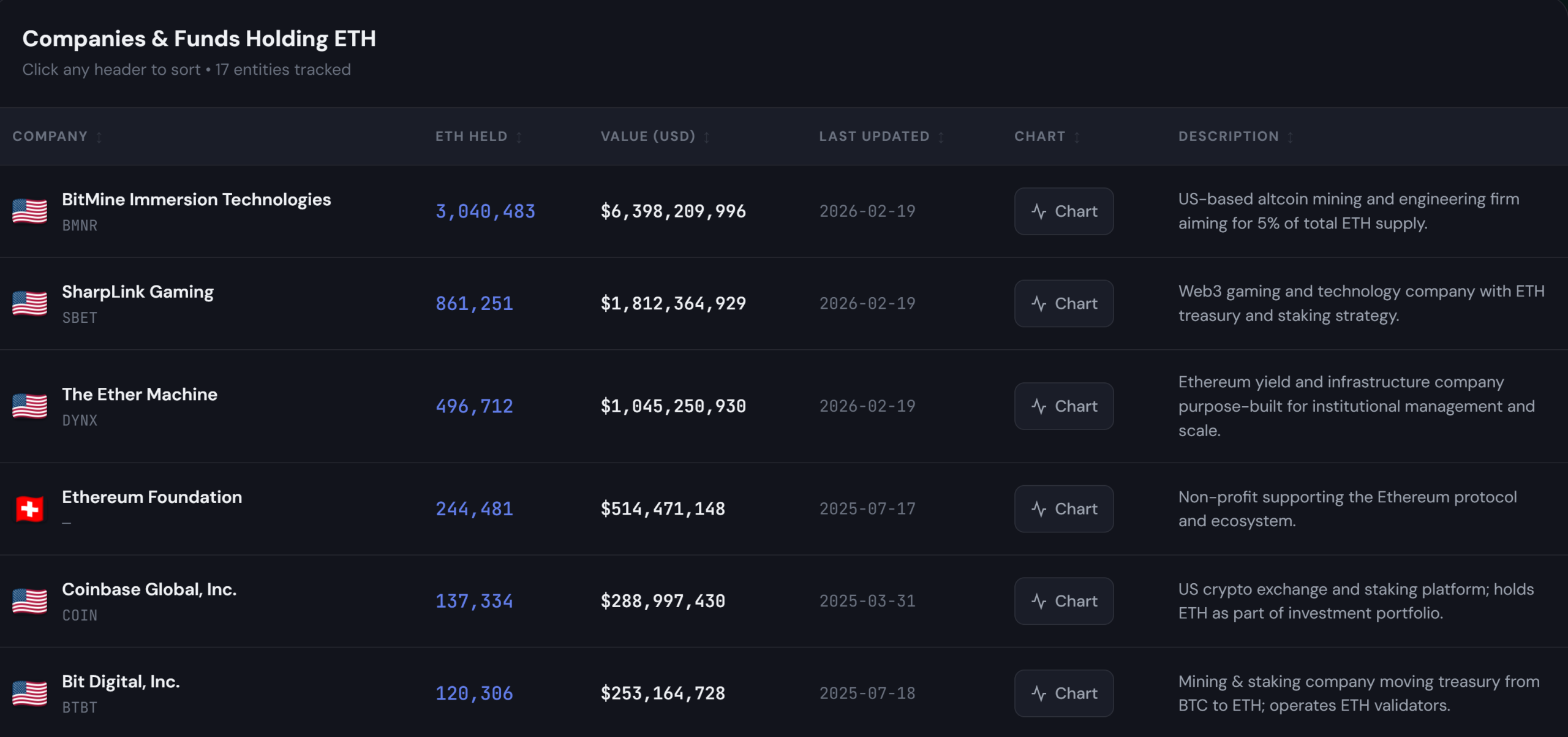Click the waveform icon in The Ether Machine's Chart button

[x=1038, y=406]
